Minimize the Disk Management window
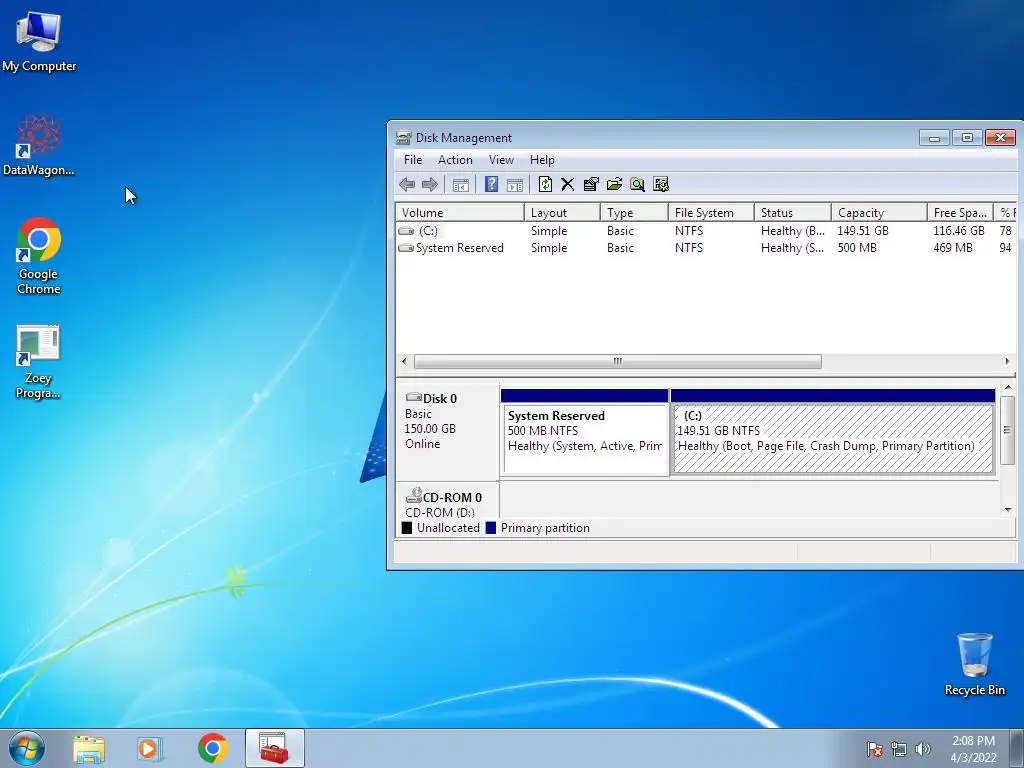The image size is (1024, 768). [x=935, y=138]
